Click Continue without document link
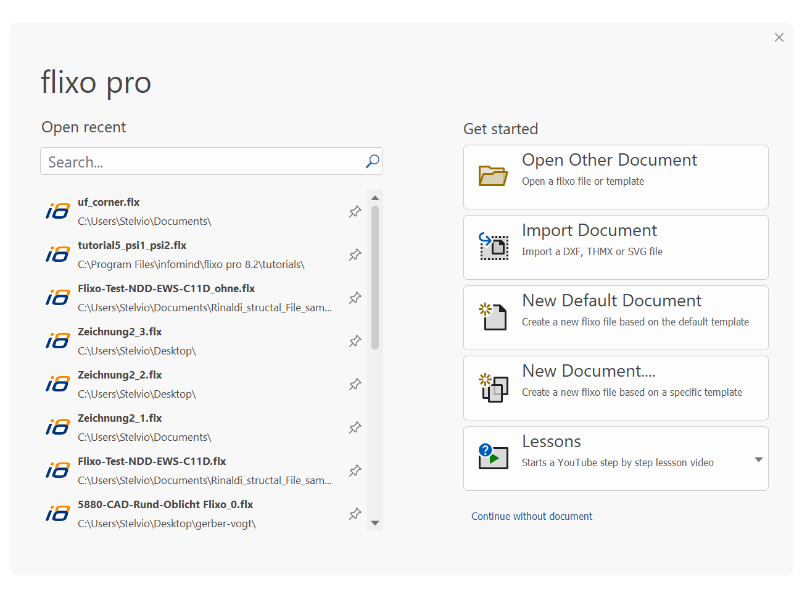Viewport: 800px width, 600px height. click(532, 516)
